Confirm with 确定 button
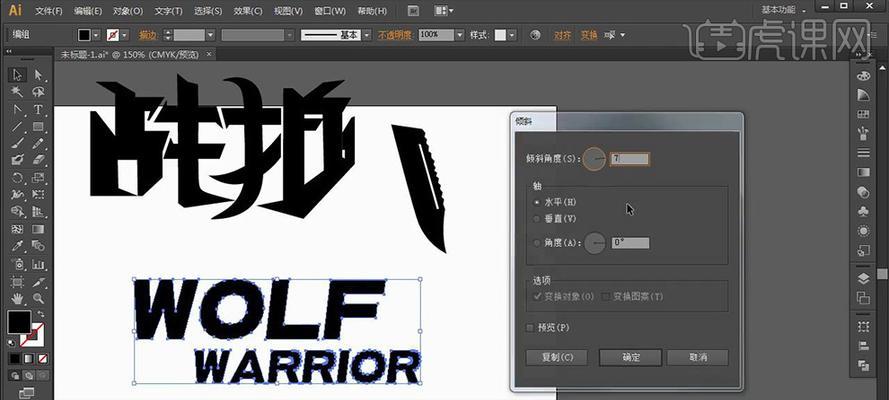Image resolution: width=889 pixels, height=400 pixels. tap(630, 358)
